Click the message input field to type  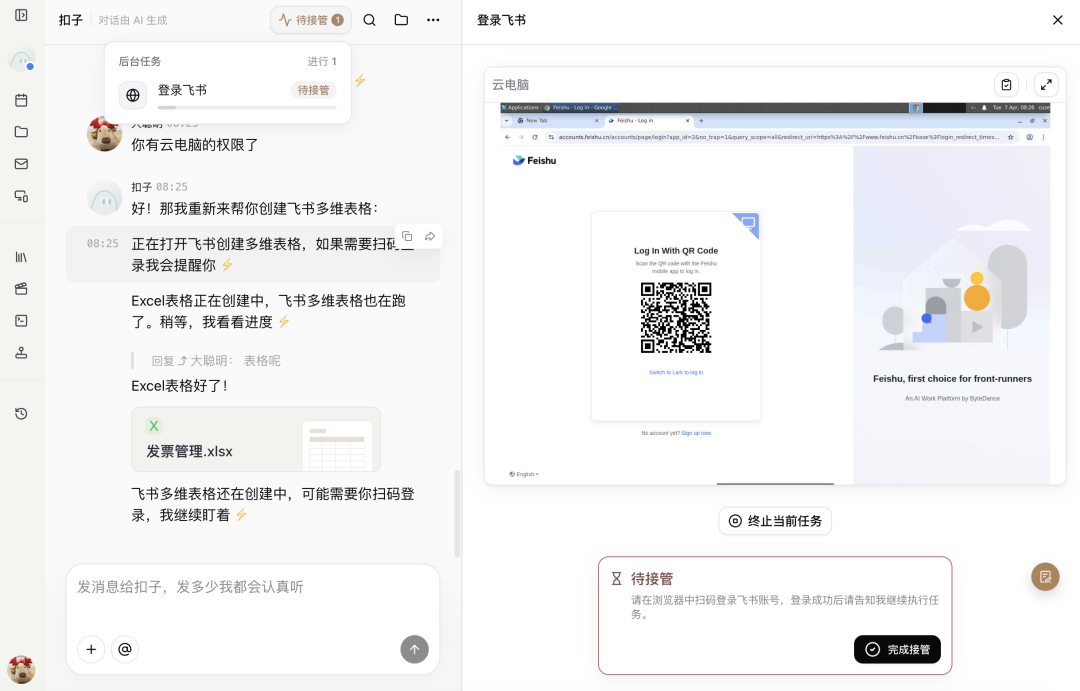(x=250, y=587)
